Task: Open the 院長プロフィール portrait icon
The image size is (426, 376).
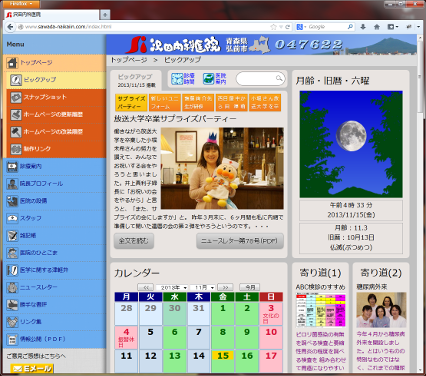Action: point(12,184)
